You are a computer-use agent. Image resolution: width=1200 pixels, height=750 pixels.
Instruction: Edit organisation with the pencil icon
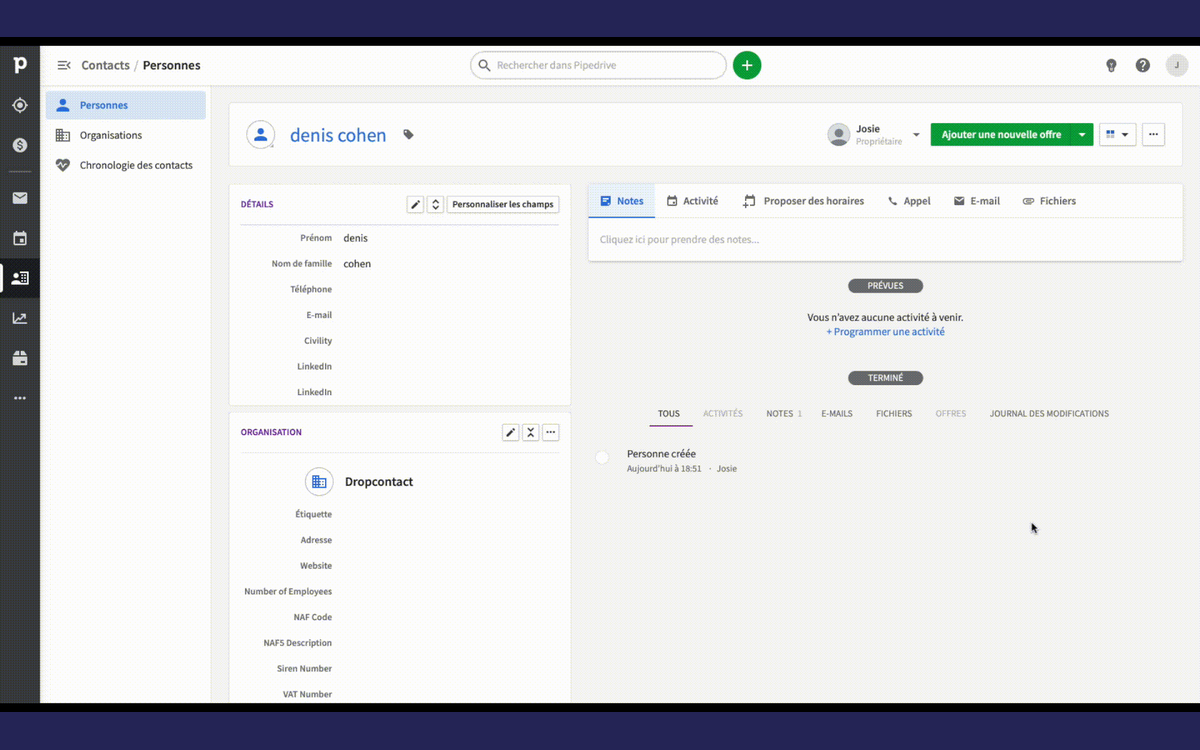[x=510, y=432]
